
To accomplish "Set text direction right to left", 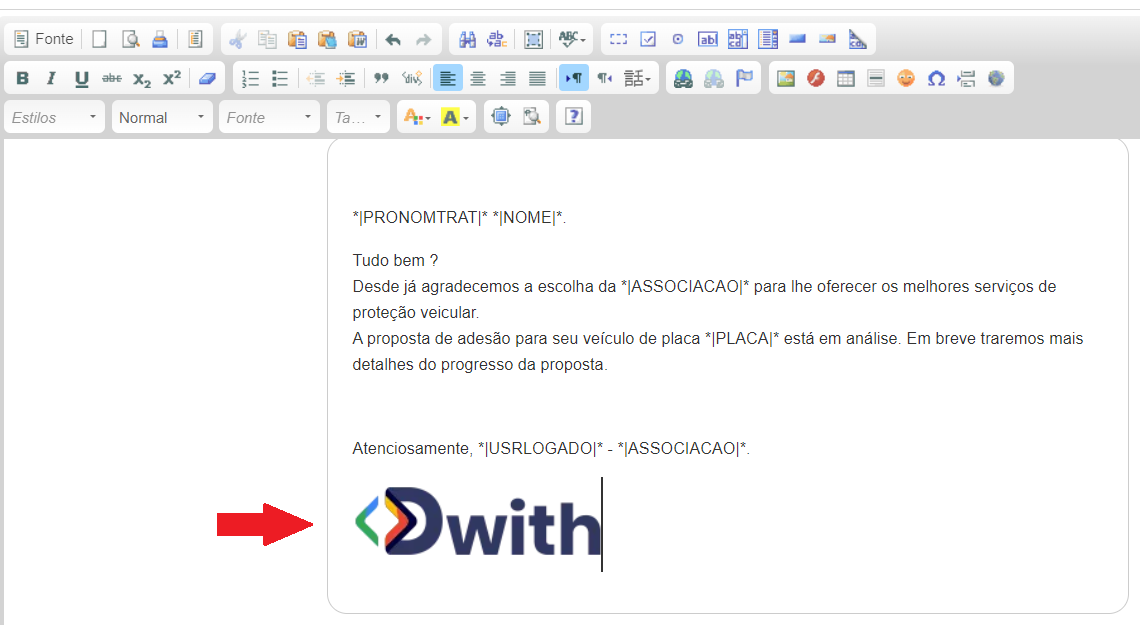I will 604,78.
